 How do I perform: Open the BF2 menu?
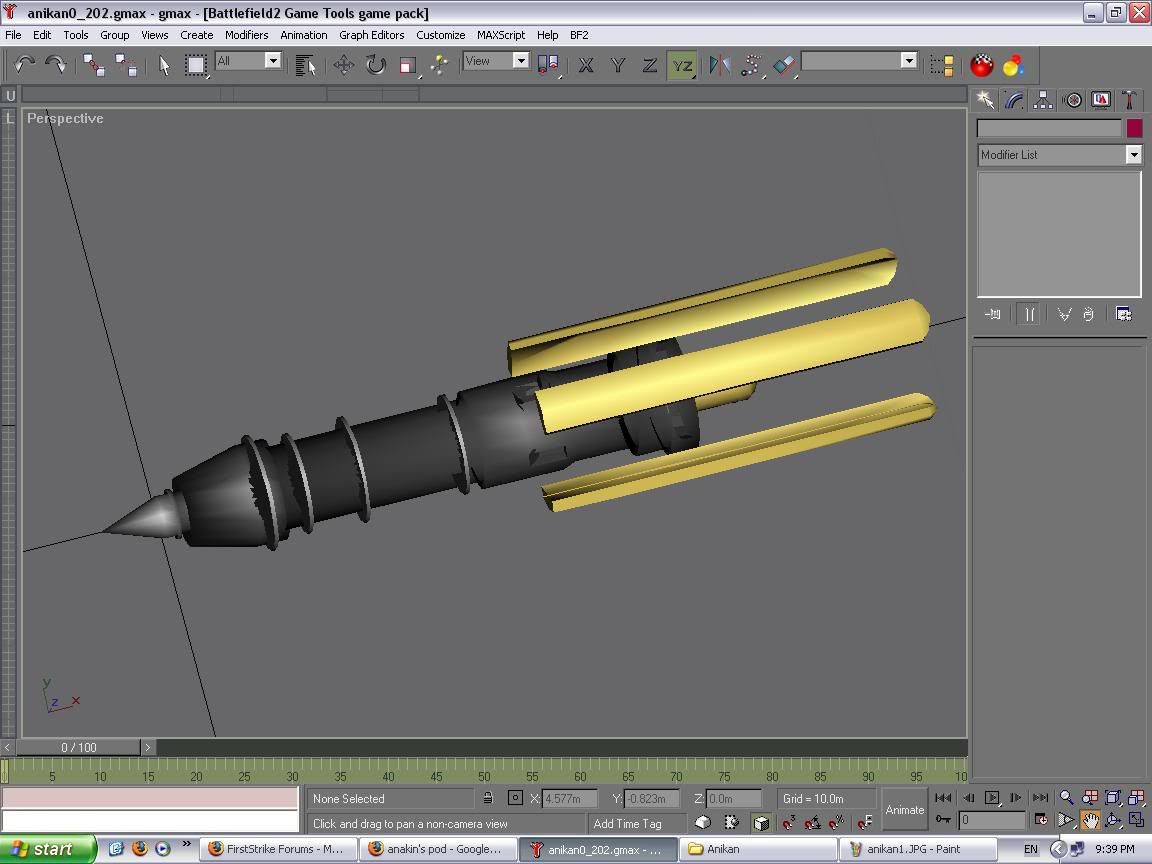coord(579,35)
